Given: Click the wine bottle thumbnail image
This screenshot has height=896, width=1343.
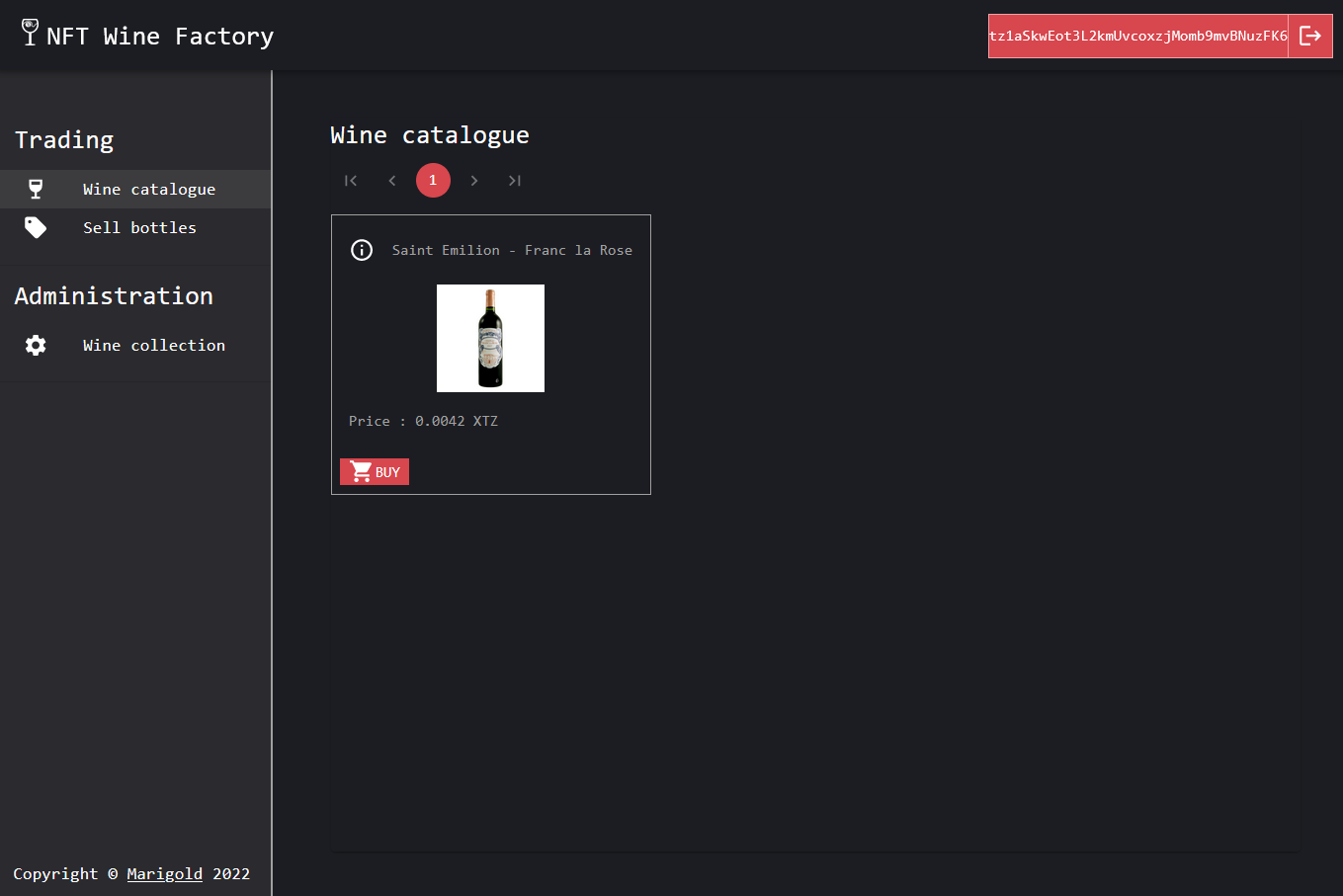Looking at the screenshot, I should coord(490,338).
